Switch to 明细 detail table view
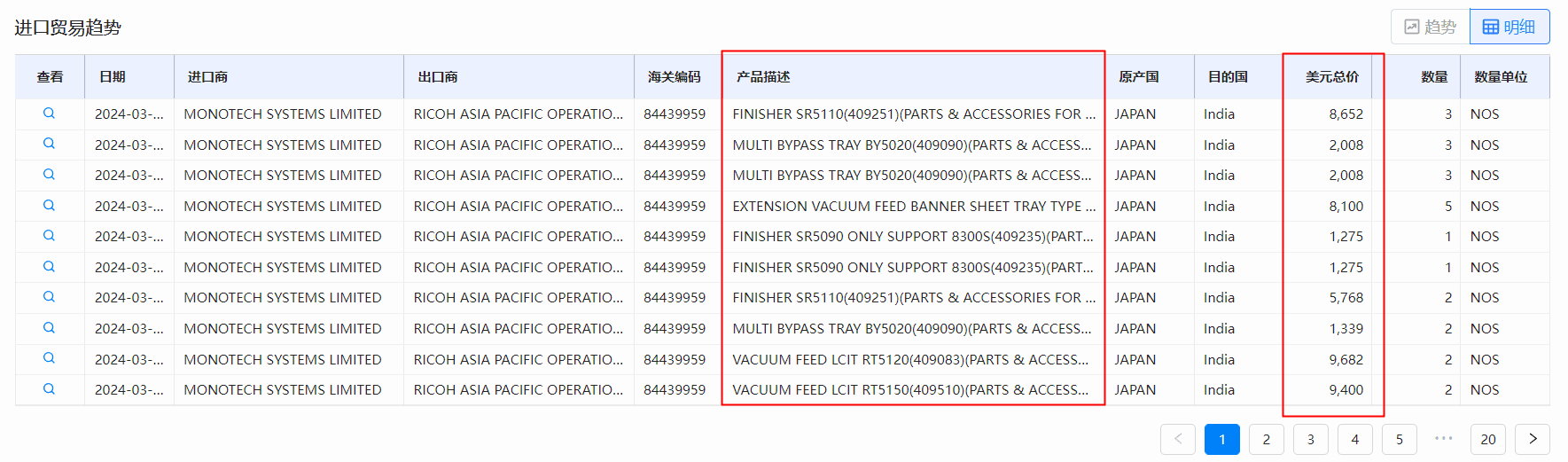Image resolution: width=1568 pixels, height=462 pixels. pos(1509,27)
